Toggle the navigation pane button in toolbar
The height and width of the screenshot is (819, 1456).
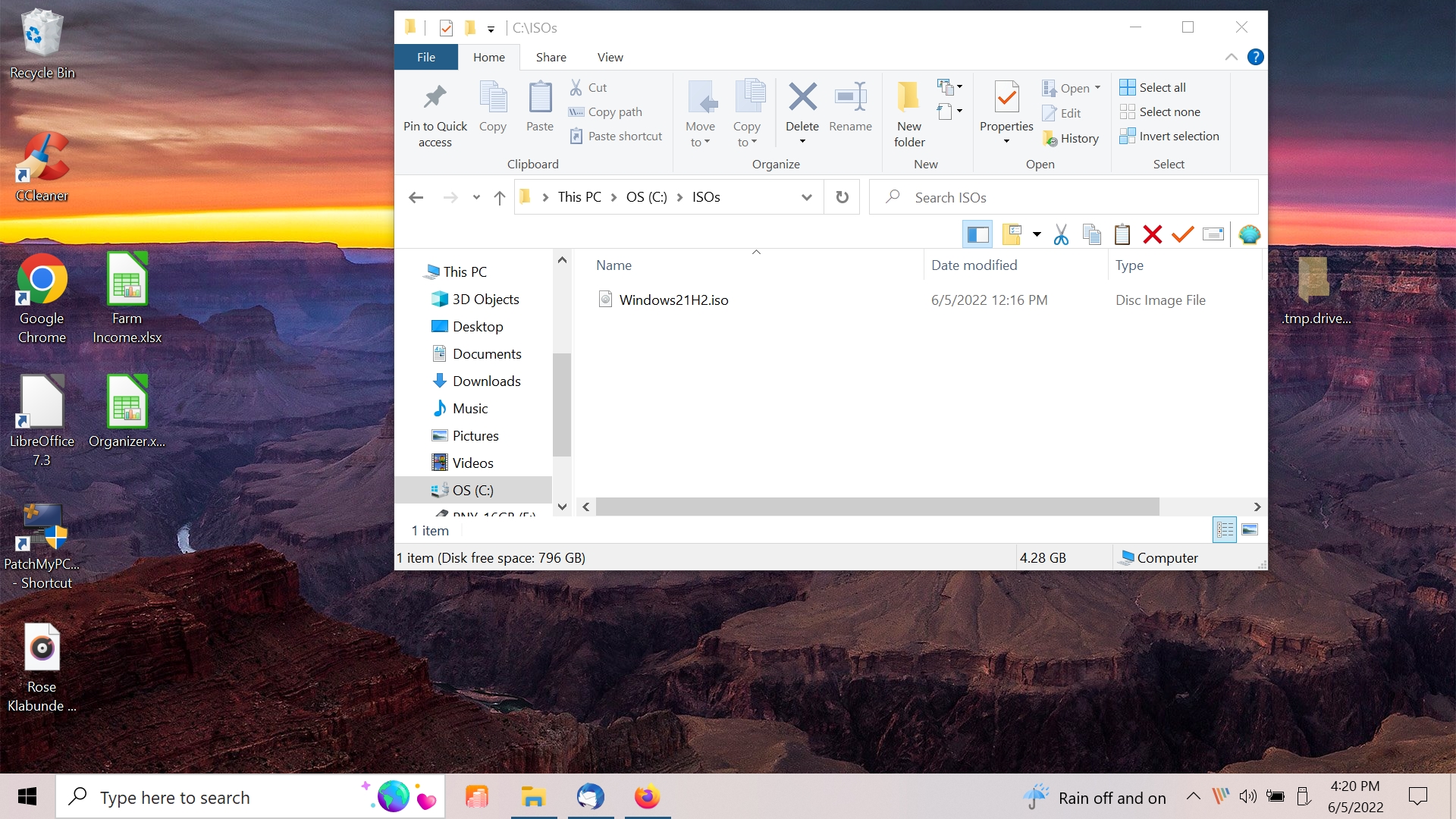click(x=977, y=234)
